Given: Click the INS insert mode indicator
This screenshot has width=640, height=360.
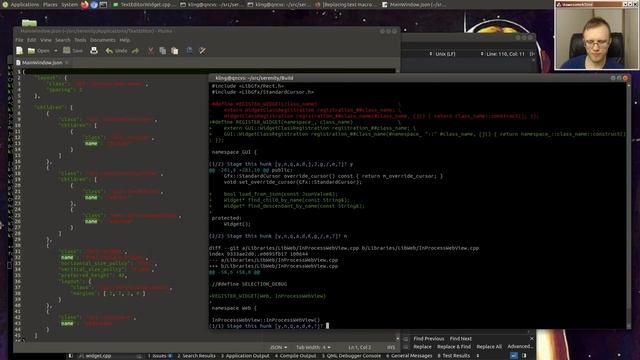Looking at the screenshot, I should (391, 347).
